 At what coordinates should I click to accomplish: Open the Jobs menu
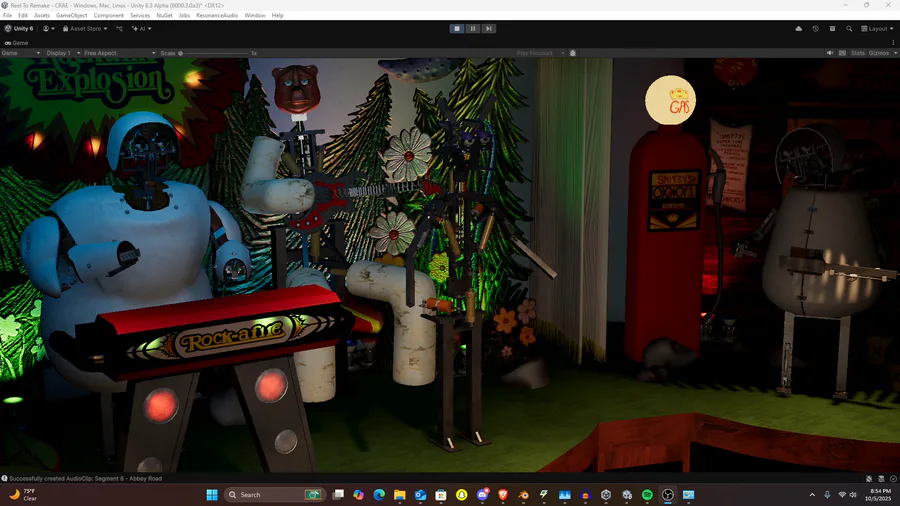click(x=184, y=15)
